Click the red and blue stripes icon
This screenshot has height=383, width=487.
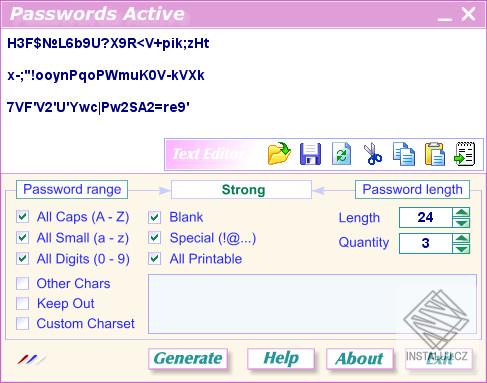point(31,359)
